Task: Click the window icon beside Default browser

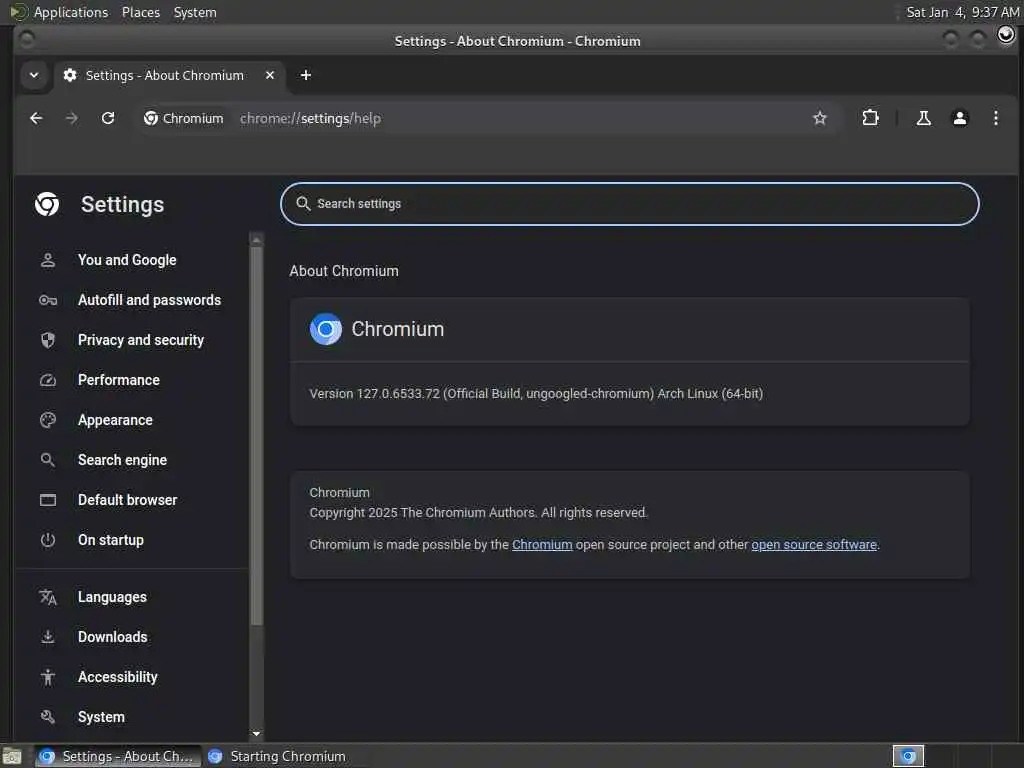Action: pos(48,500)
